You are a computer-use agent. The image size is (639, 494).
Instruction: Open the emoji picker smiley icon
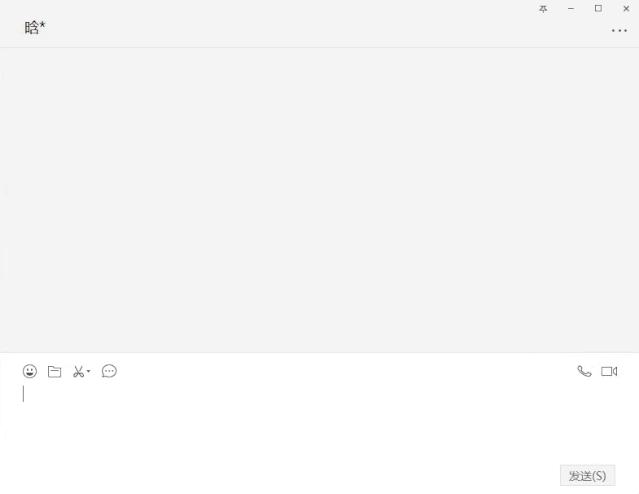[30, 371]
